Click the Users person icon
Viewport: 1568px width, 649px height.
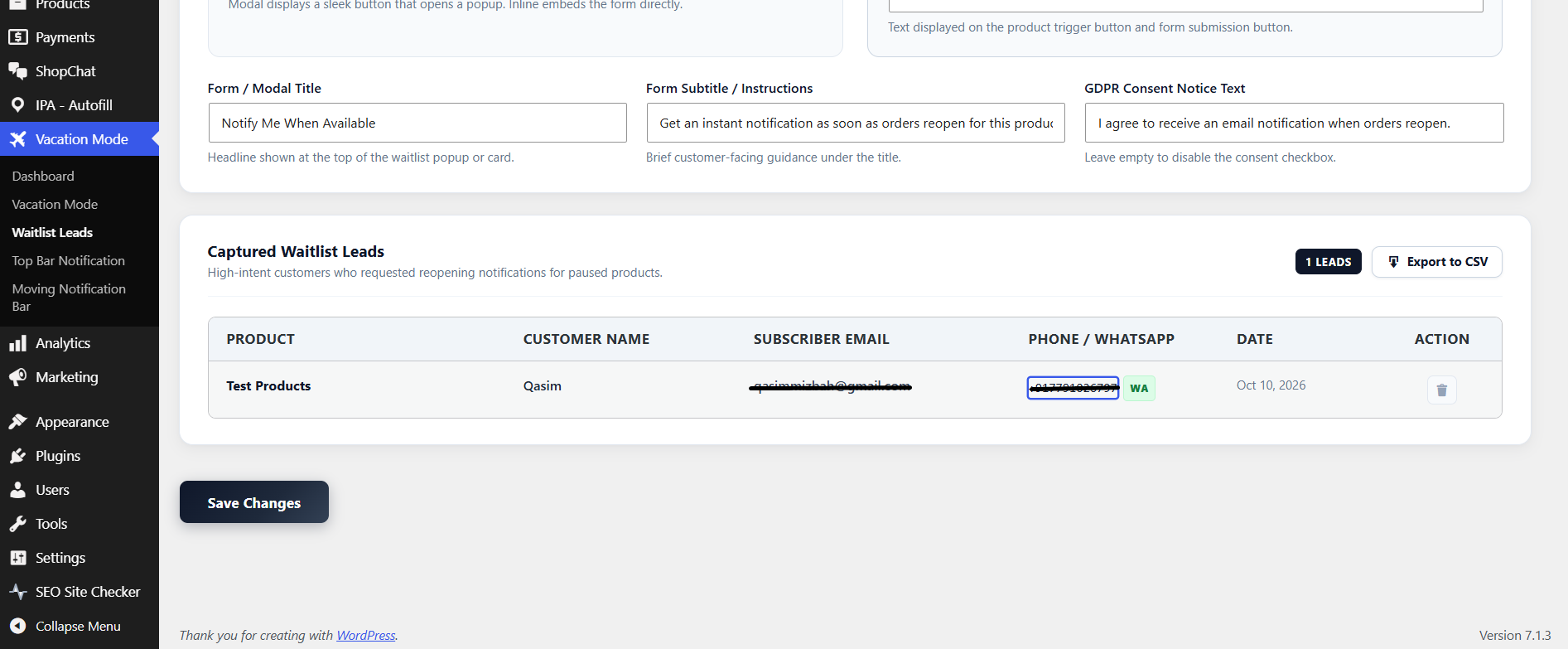click(x=17, y=490)
